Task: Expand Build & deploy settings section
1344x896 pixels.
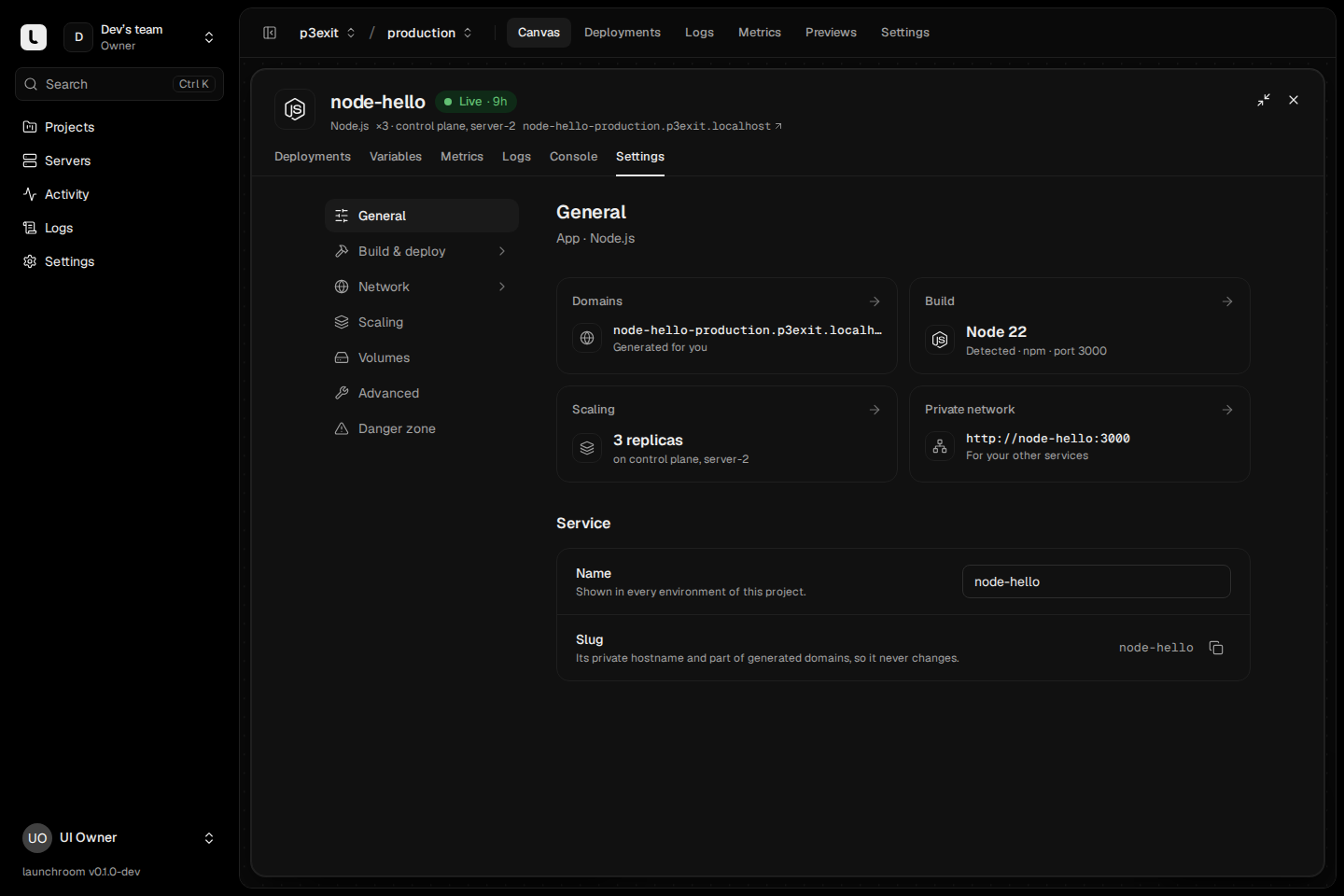Action: point(422,251)
